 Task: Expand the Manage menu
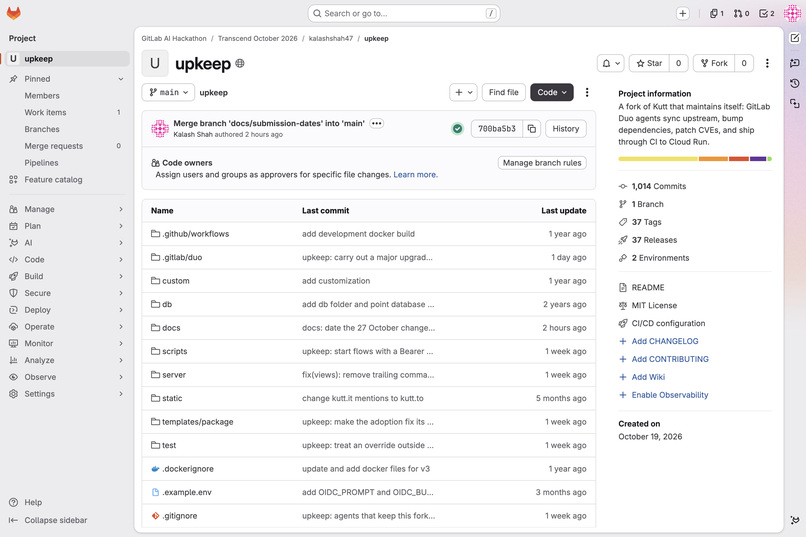pyautogui.click(x=67, y=209)
